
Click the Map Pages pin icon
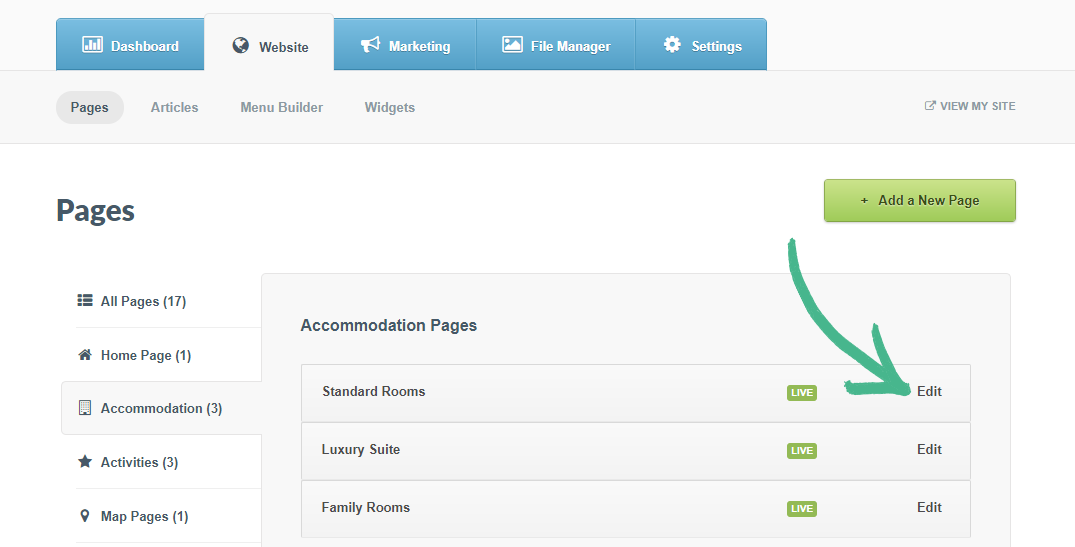point(85,516)
